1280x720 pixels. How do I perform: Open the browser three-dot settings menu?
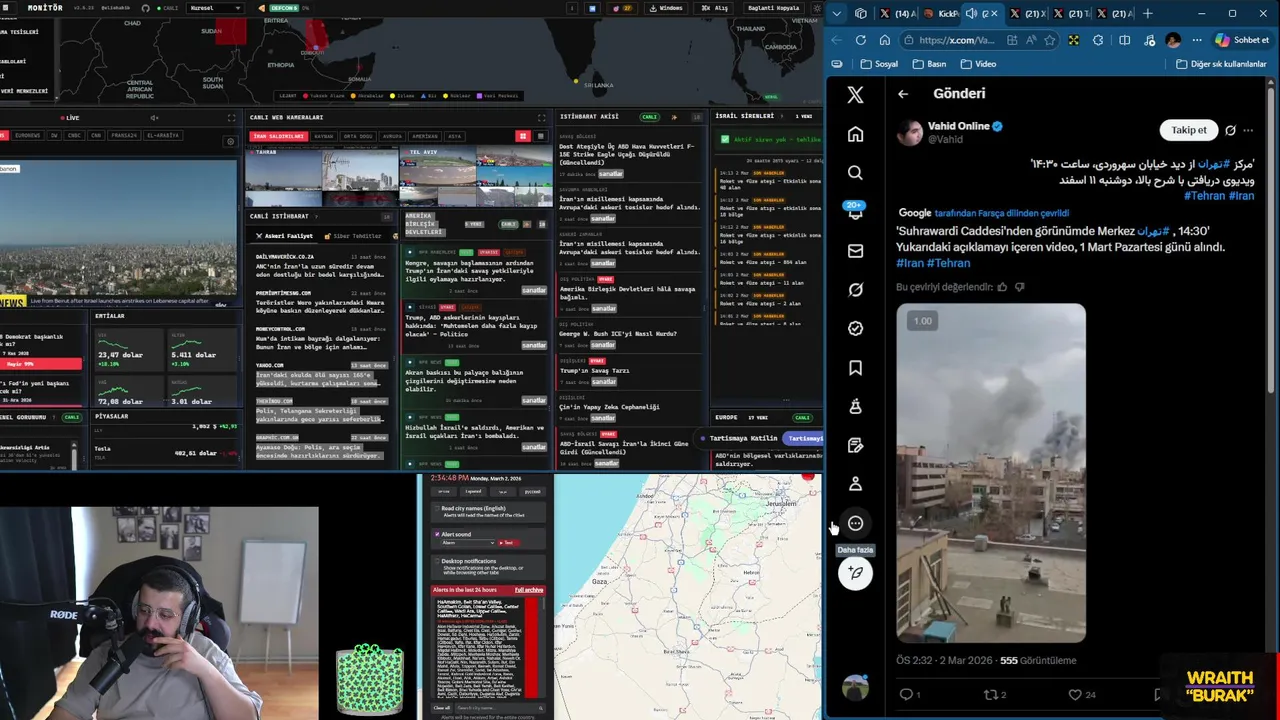[x=1197, y=40]
